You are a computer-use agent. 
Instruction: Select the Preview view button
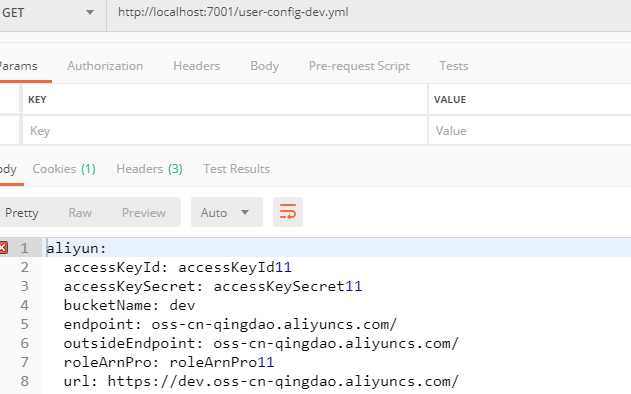(144, 212)
